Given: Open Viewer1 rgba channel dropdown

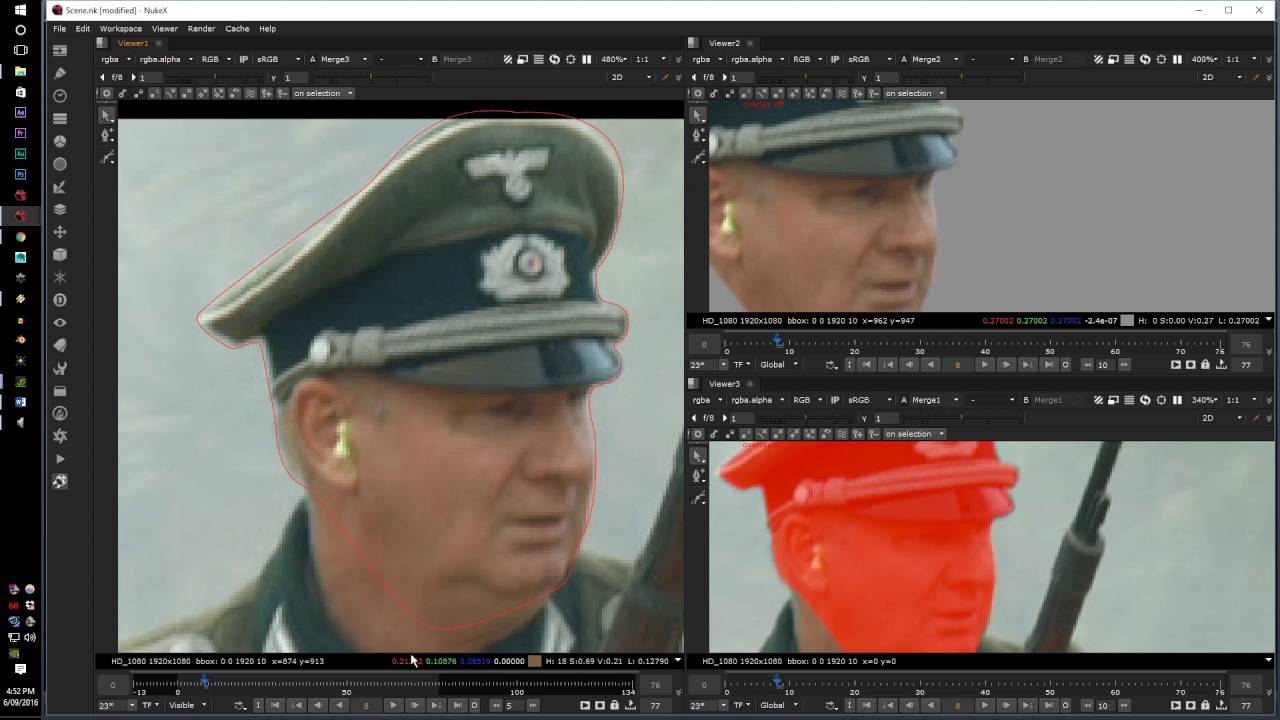Looking at the screenshot, I should pos(115,59).
